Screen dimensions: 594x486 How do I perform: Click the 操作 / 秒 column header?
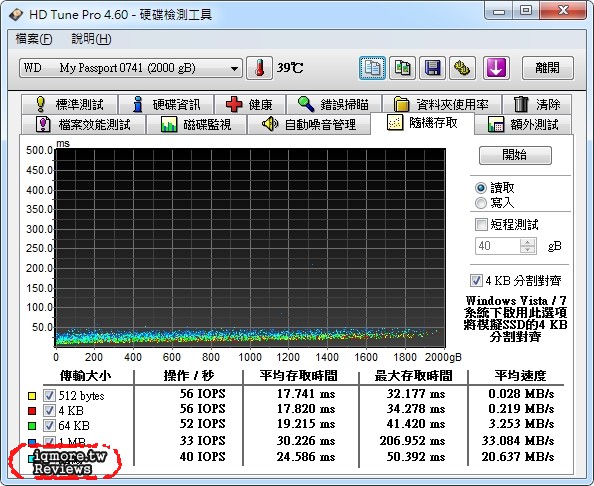point(189,375)
